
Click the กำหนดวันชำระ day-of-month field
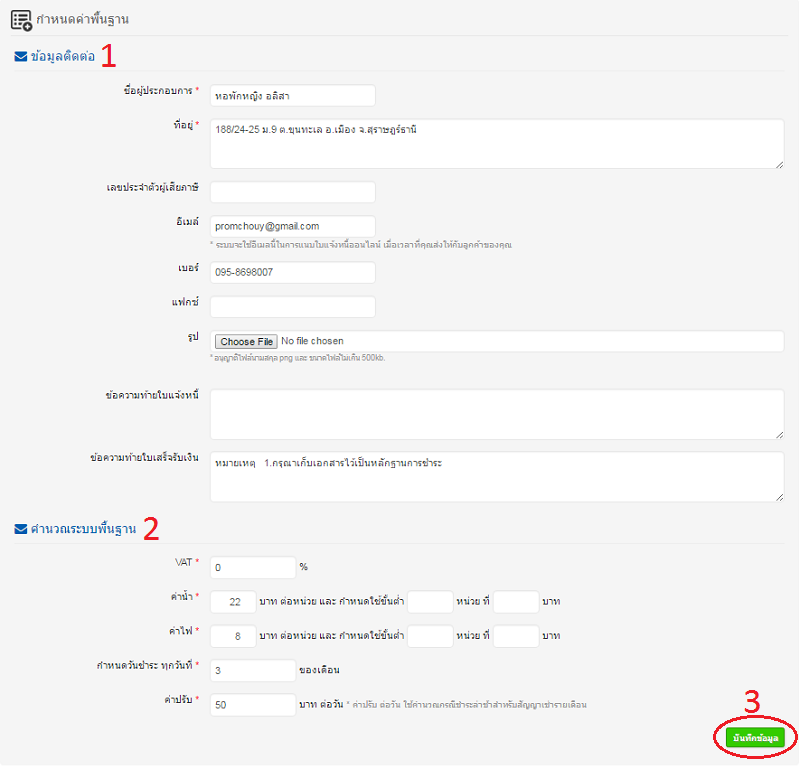tap(253, 671)
